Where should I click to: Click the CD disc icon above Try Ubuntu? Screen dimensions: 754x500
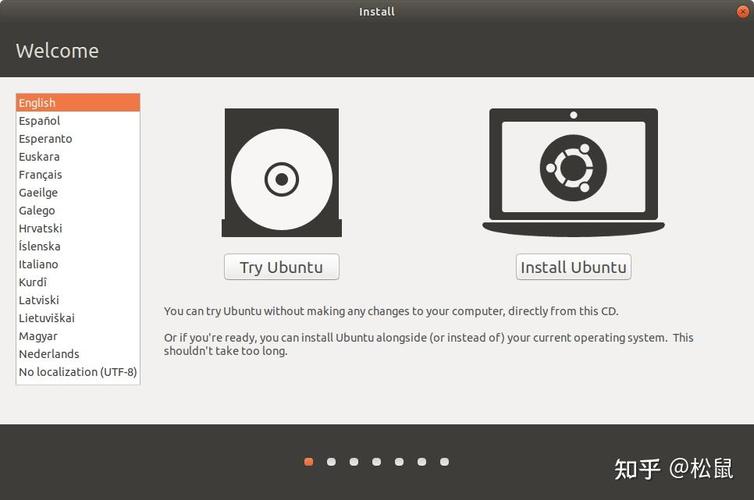pyautogui.click(x=281, y=174)
